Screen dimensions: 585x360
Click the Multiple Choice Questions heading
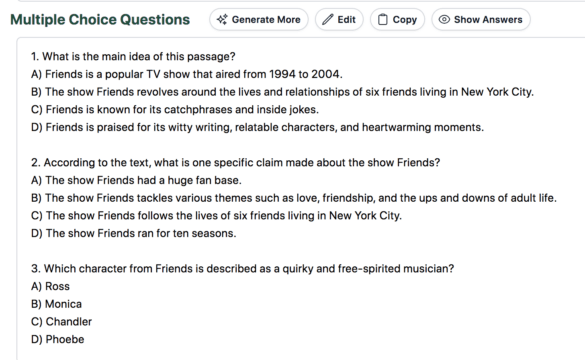100,19
